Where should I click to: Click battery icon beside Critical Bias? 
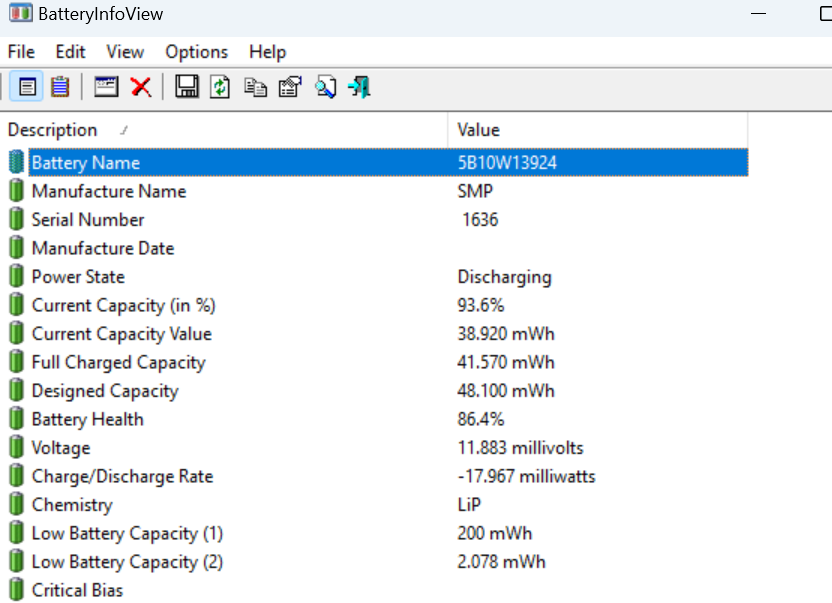[16, 590]
